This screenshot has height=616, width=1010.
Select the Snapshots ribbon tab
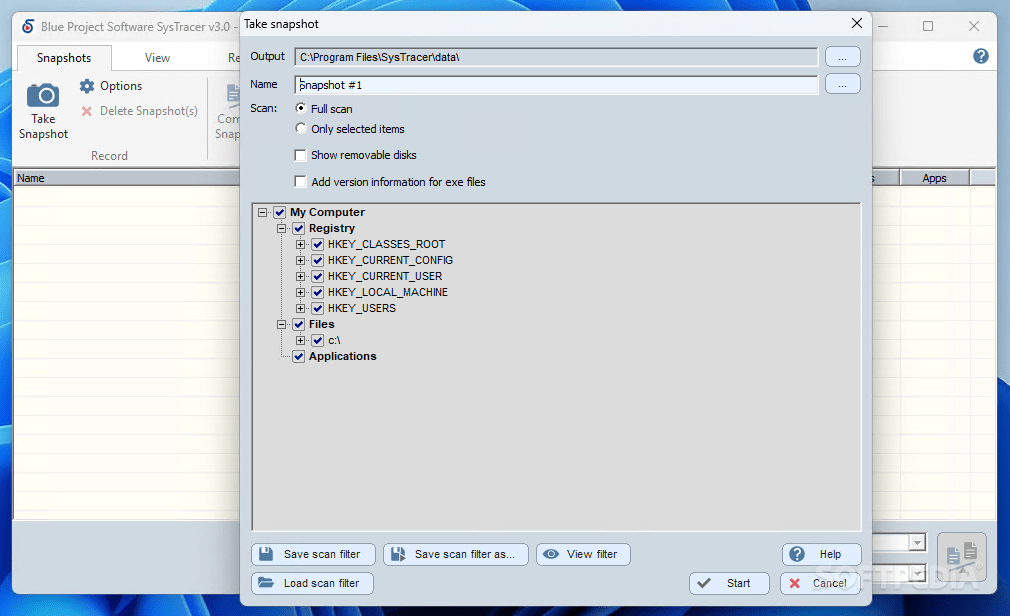point(64,58)
